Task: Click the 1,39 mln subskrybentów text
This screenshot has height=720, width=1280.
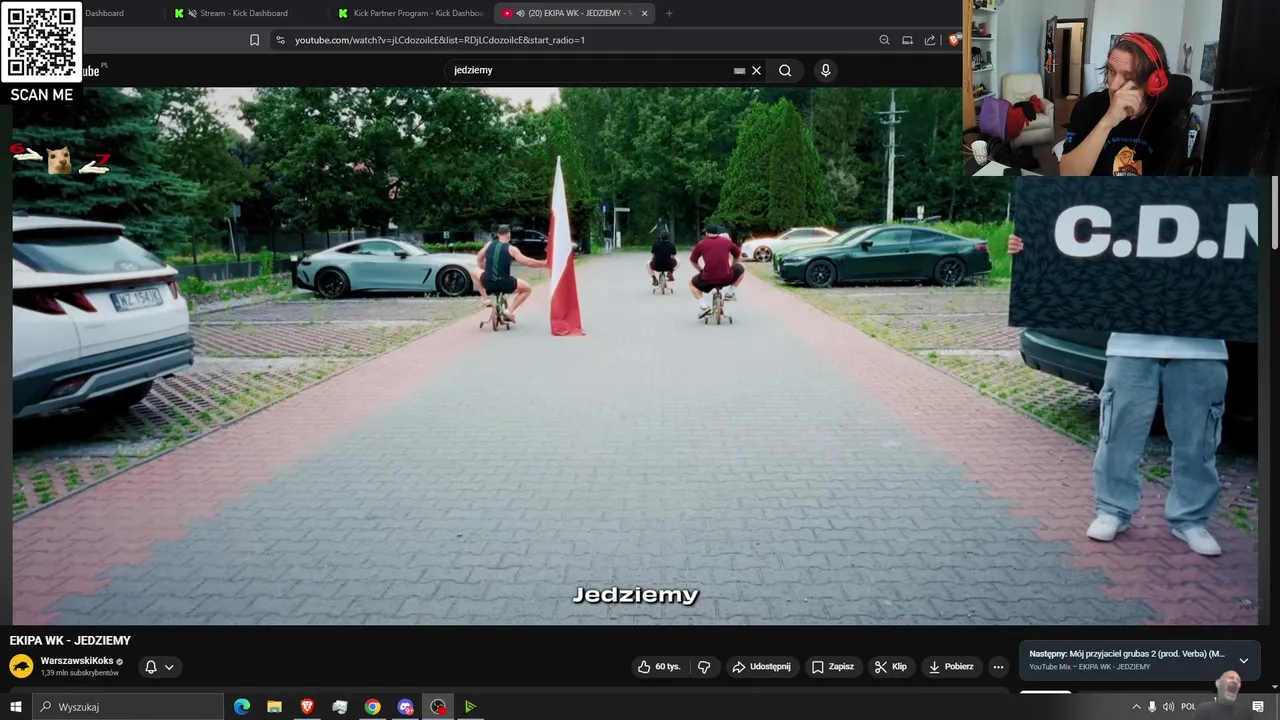Action: coord(79,674)
